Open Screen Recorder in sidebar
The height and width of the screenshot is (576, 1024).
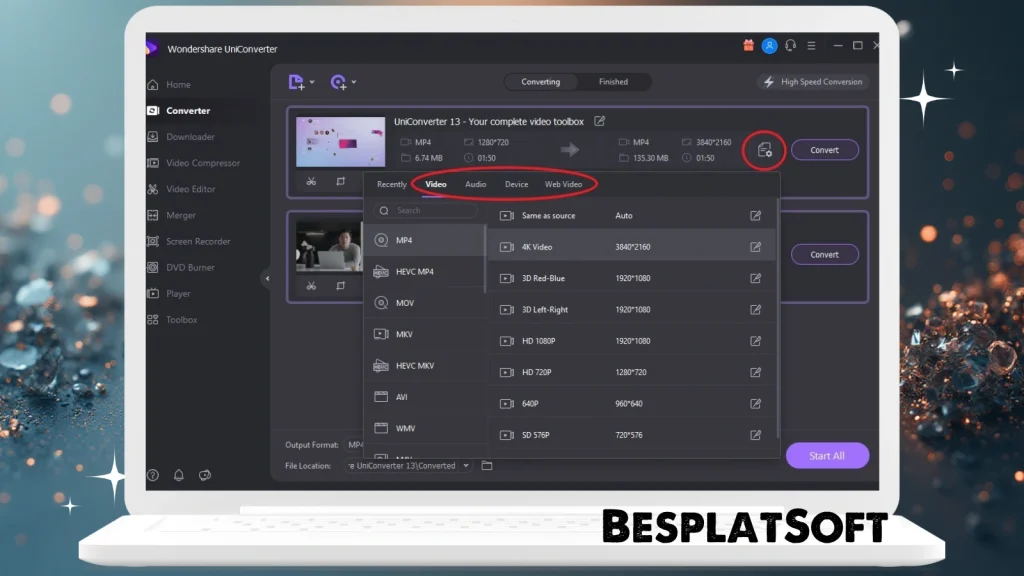(x=197, y=241)
